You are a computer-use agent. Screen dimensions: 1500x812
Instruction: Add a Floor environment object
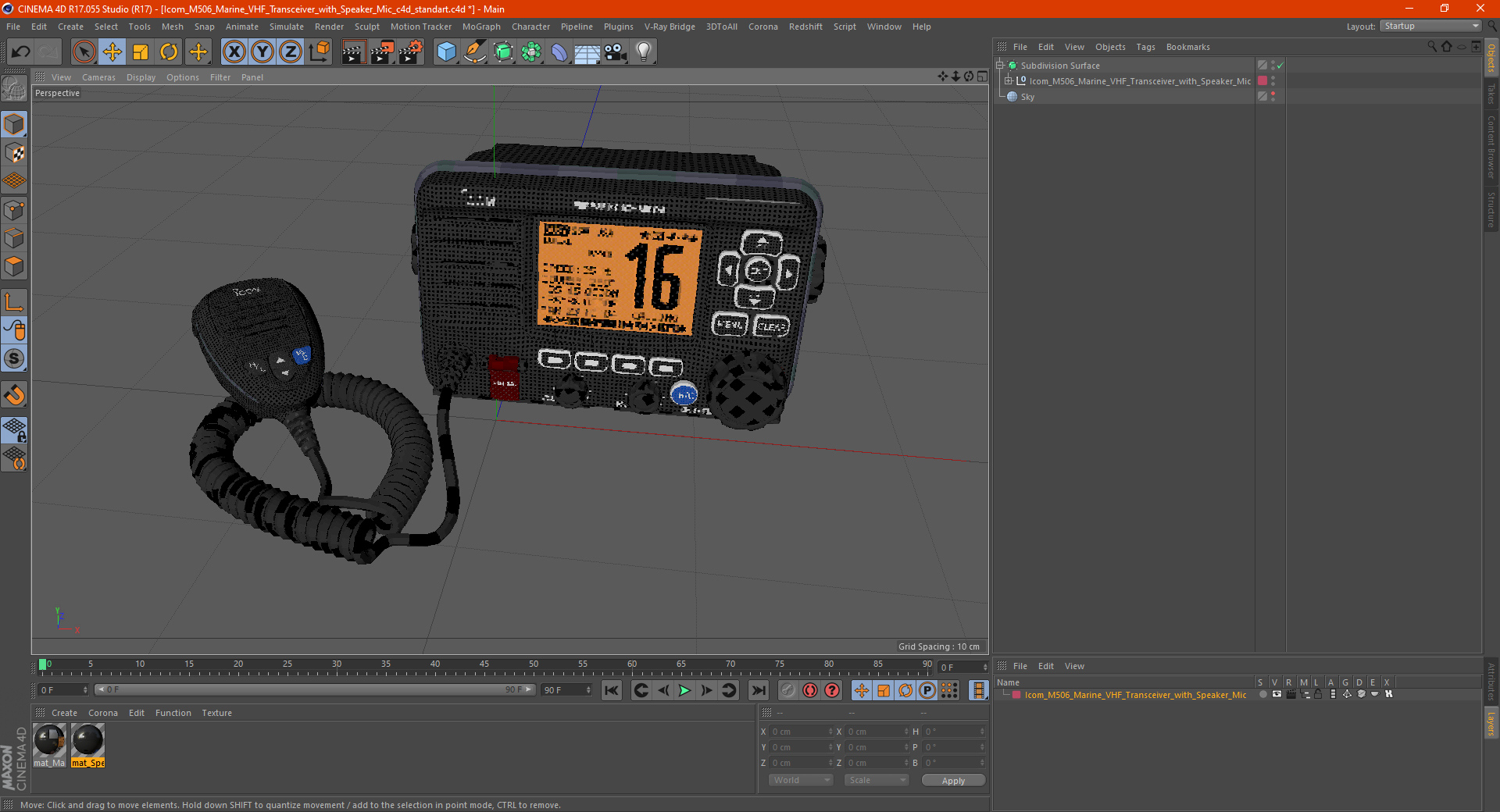pos(587,52)
